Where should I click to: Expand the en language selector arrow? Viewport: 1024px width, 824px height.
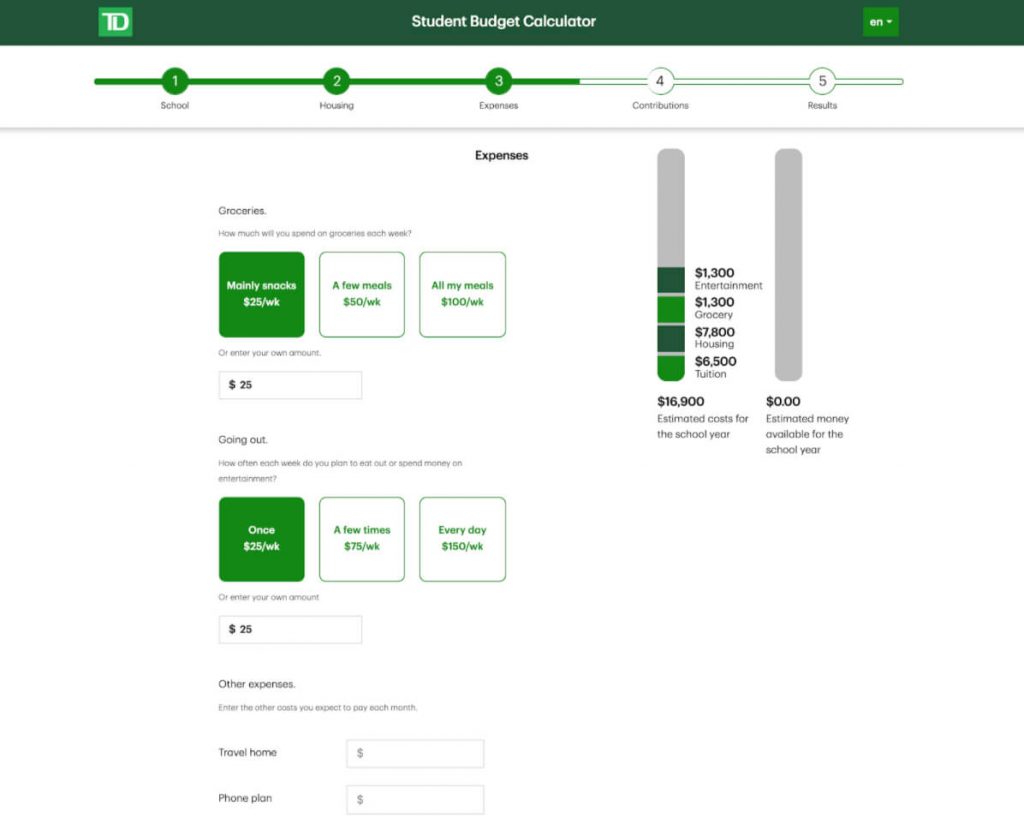891,21
